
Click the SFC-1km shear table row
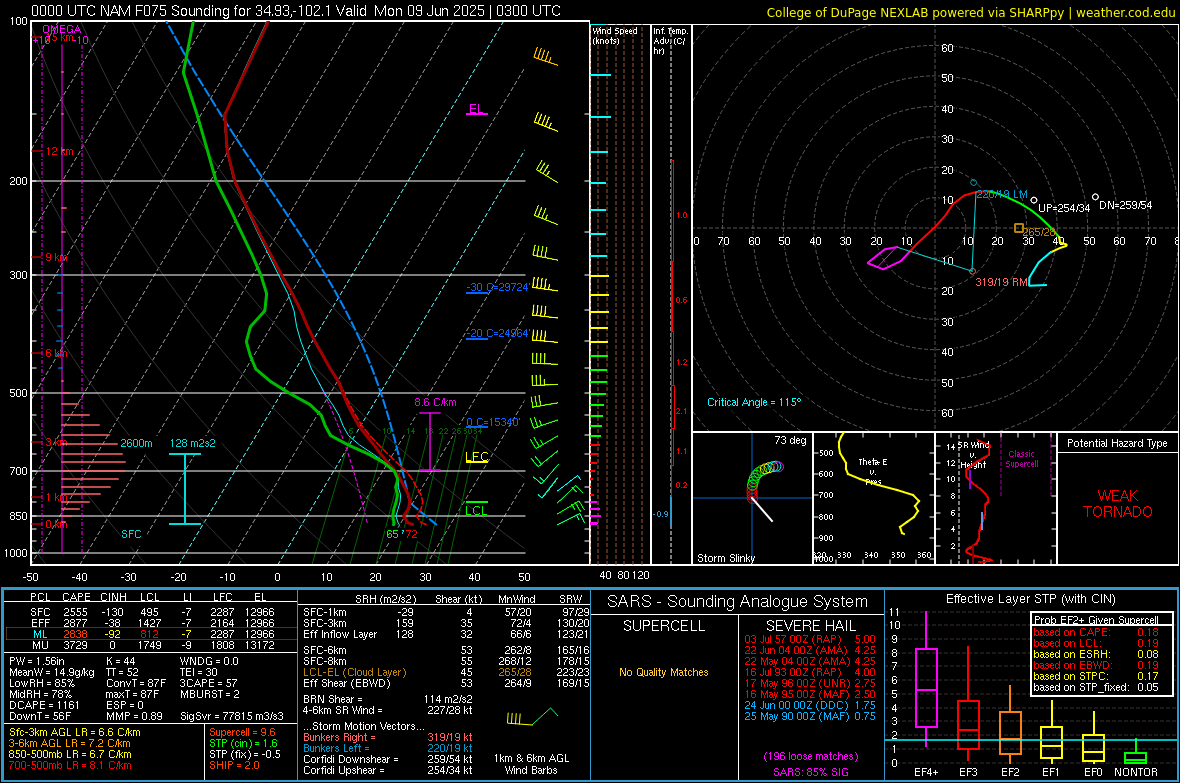click(446, 612)
